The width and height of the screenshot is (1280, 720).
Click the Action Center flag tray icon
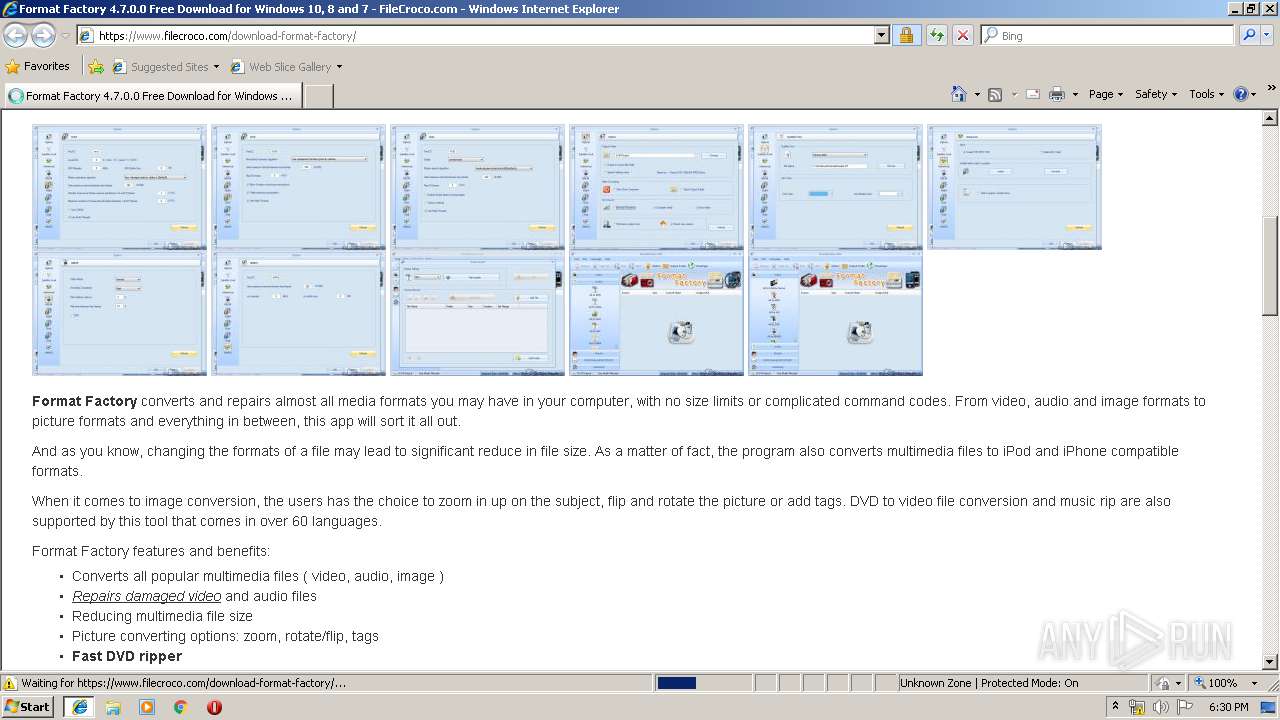pyautogui.click(x=1184, y=707)
